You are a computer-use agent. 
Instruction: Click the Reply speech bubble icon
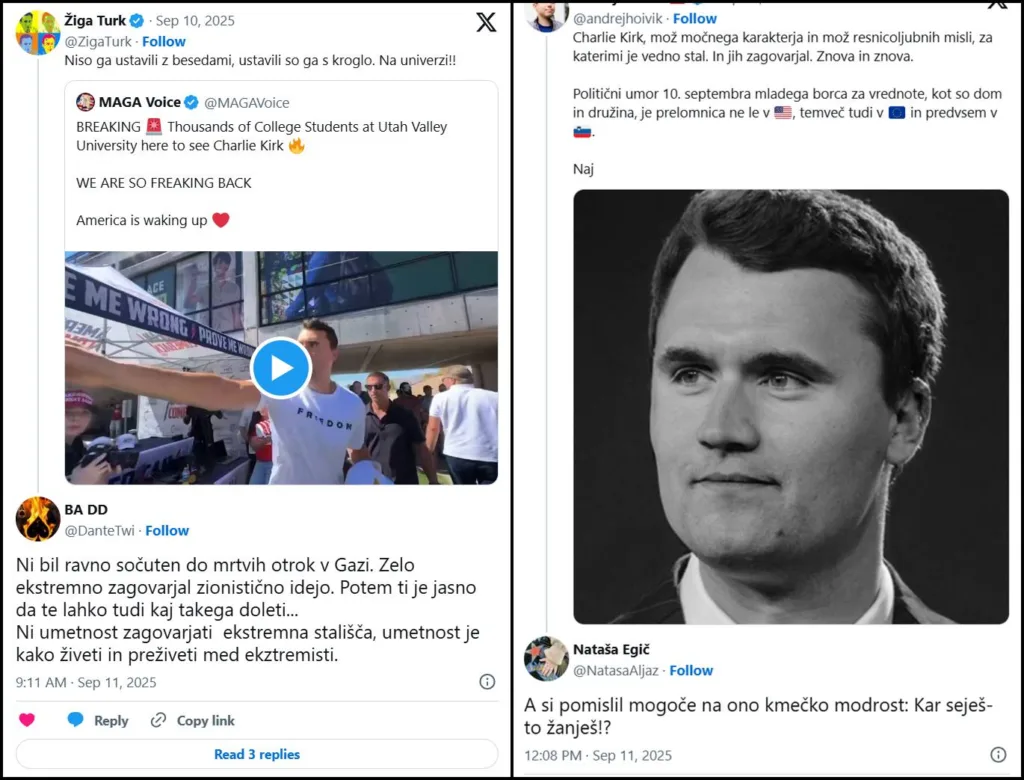[76, 720]
